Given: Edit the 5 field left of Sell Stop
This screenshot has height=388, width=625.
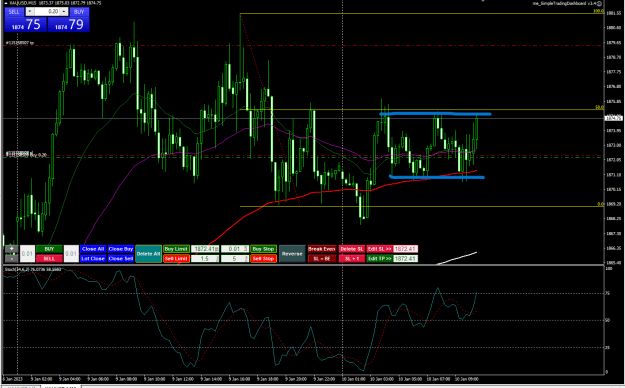Looking at the screenshot, I should click(x=235, y=258).
